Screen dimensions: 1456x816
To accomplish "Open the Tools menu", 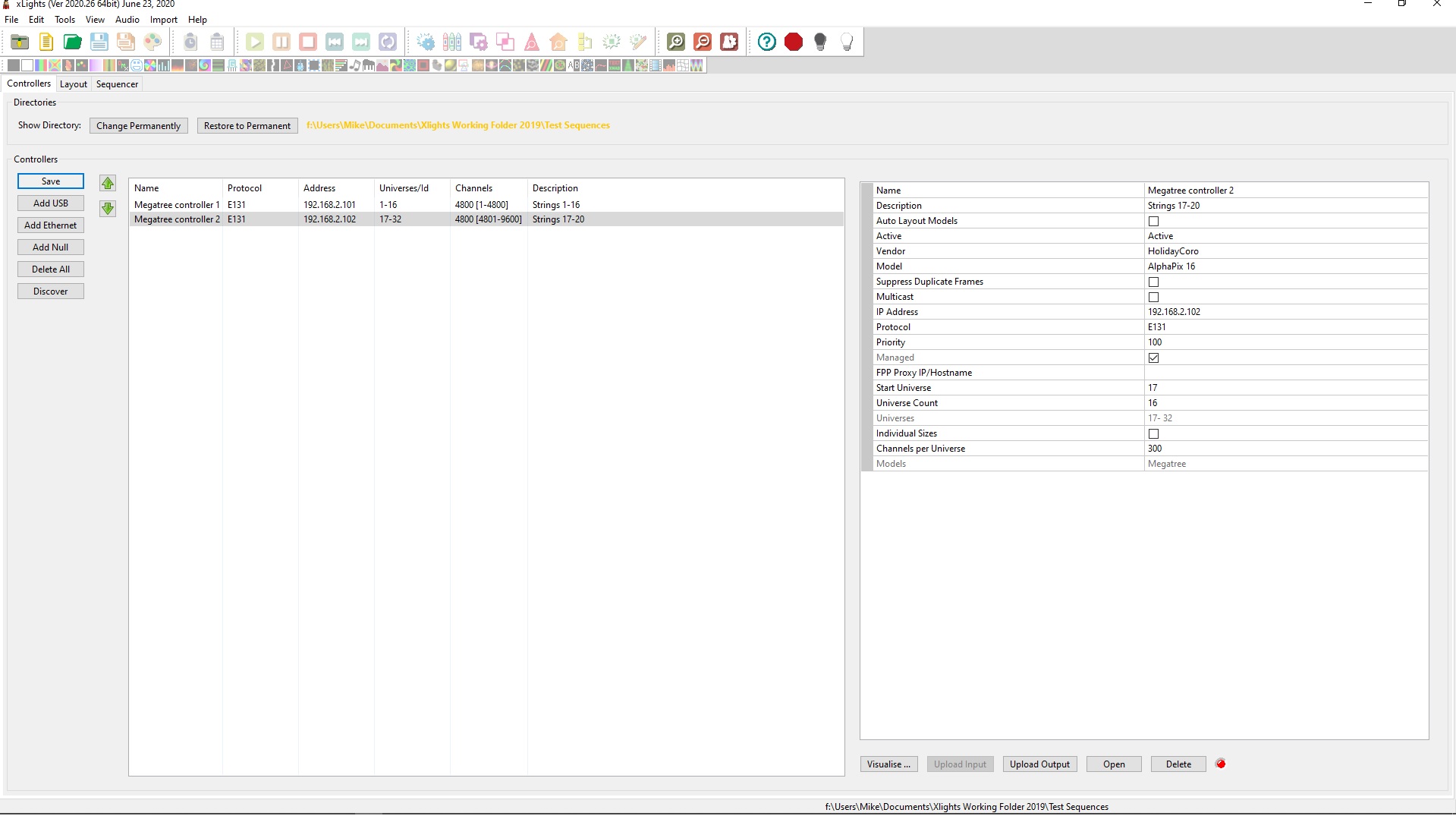I will point(64,20).
